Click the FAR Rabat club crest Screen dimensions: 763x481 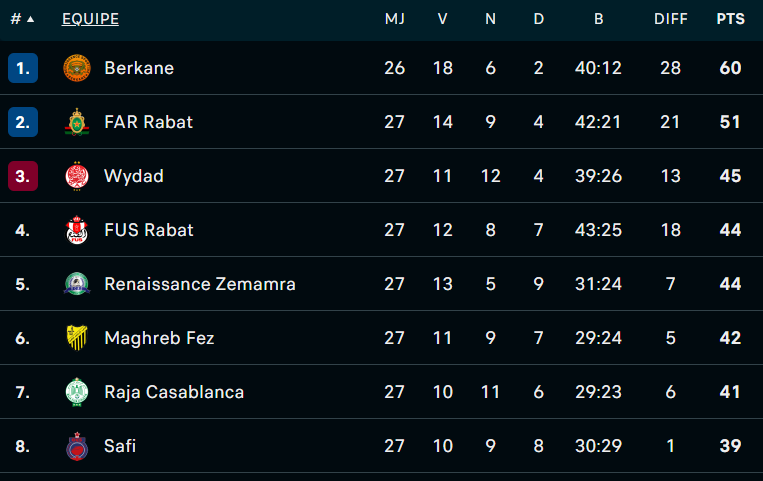(x=77, y=122)
